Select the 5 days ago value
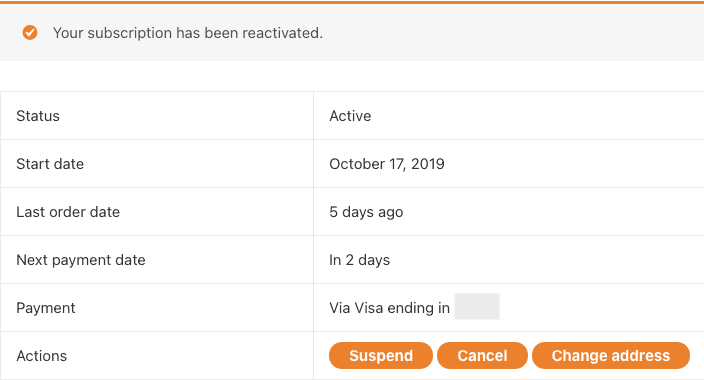704x380 pixels. pyautogui.click(x=366, y=212)
